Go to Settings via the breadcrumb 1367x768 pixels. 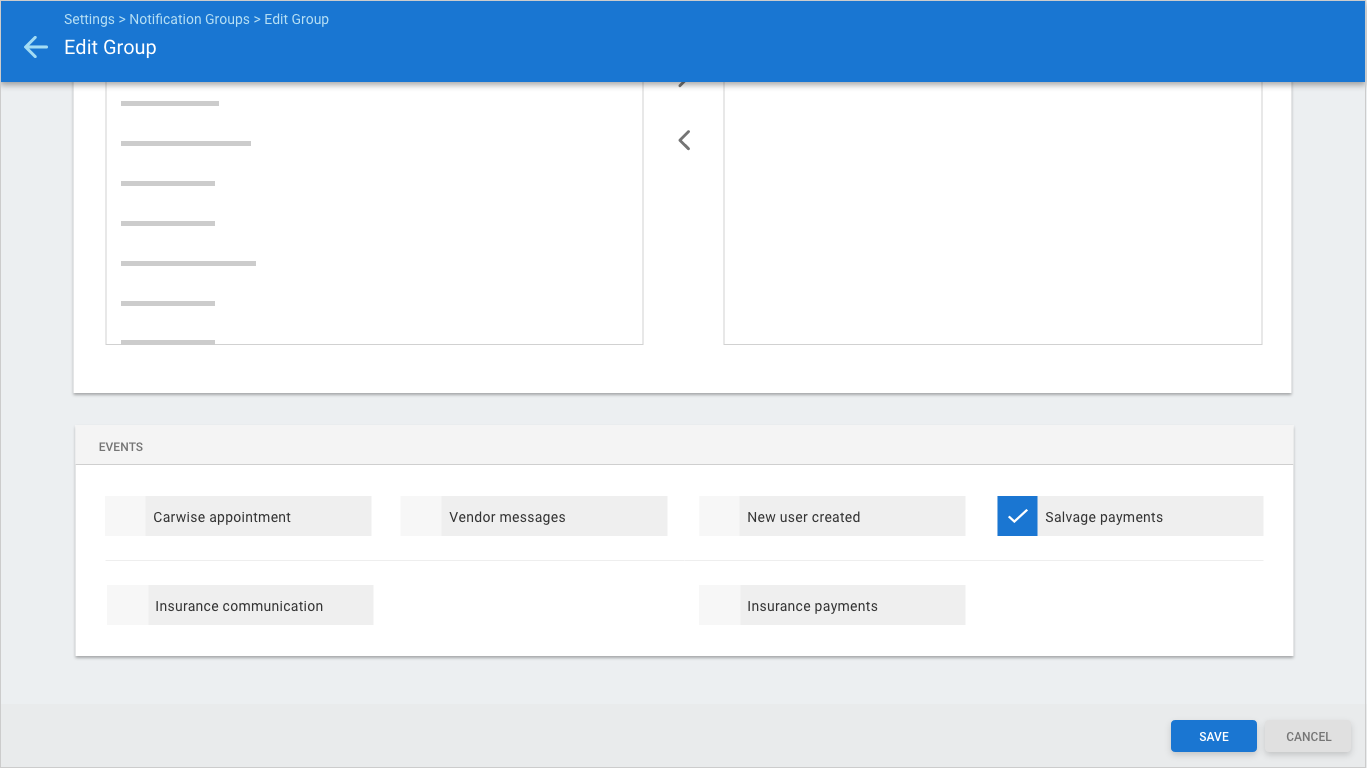pyautogui.click(x=89, y=19)
